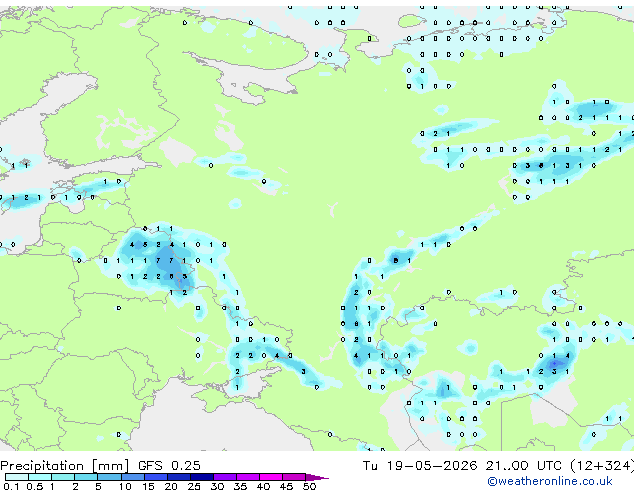Click the legend label '10'
Viewport: 634px width, 490px height.
tap(125, 486)
